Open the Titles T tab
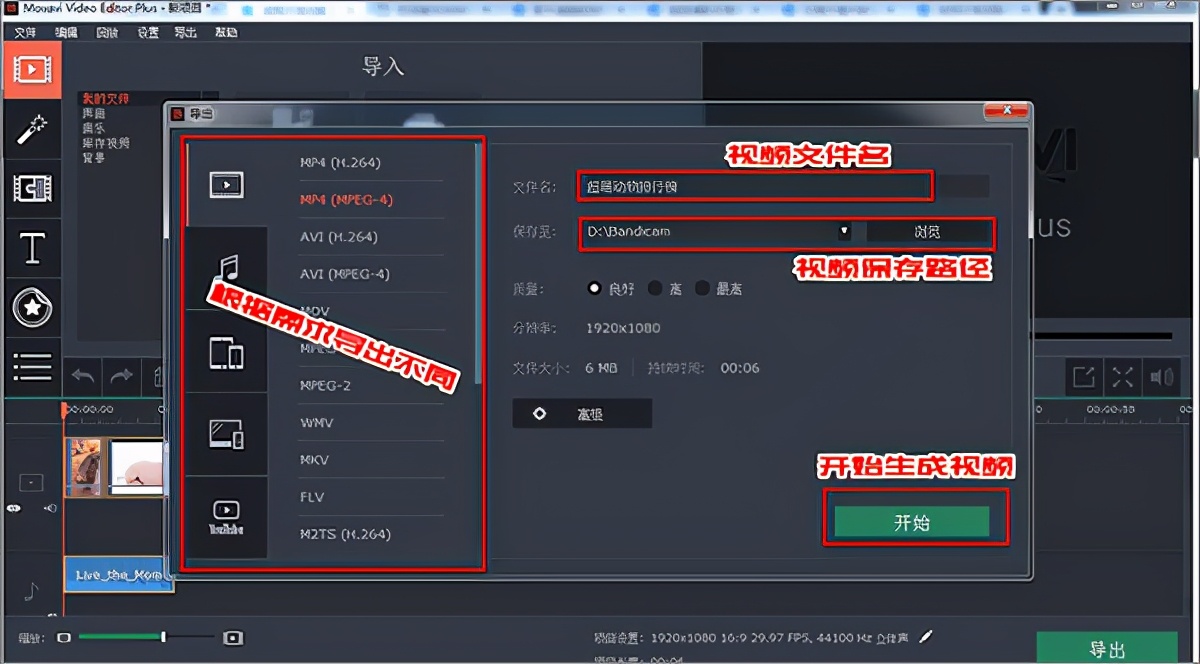Image resolution: width=1200 pixels, height=664 pixels. click(x=32, y=247)
